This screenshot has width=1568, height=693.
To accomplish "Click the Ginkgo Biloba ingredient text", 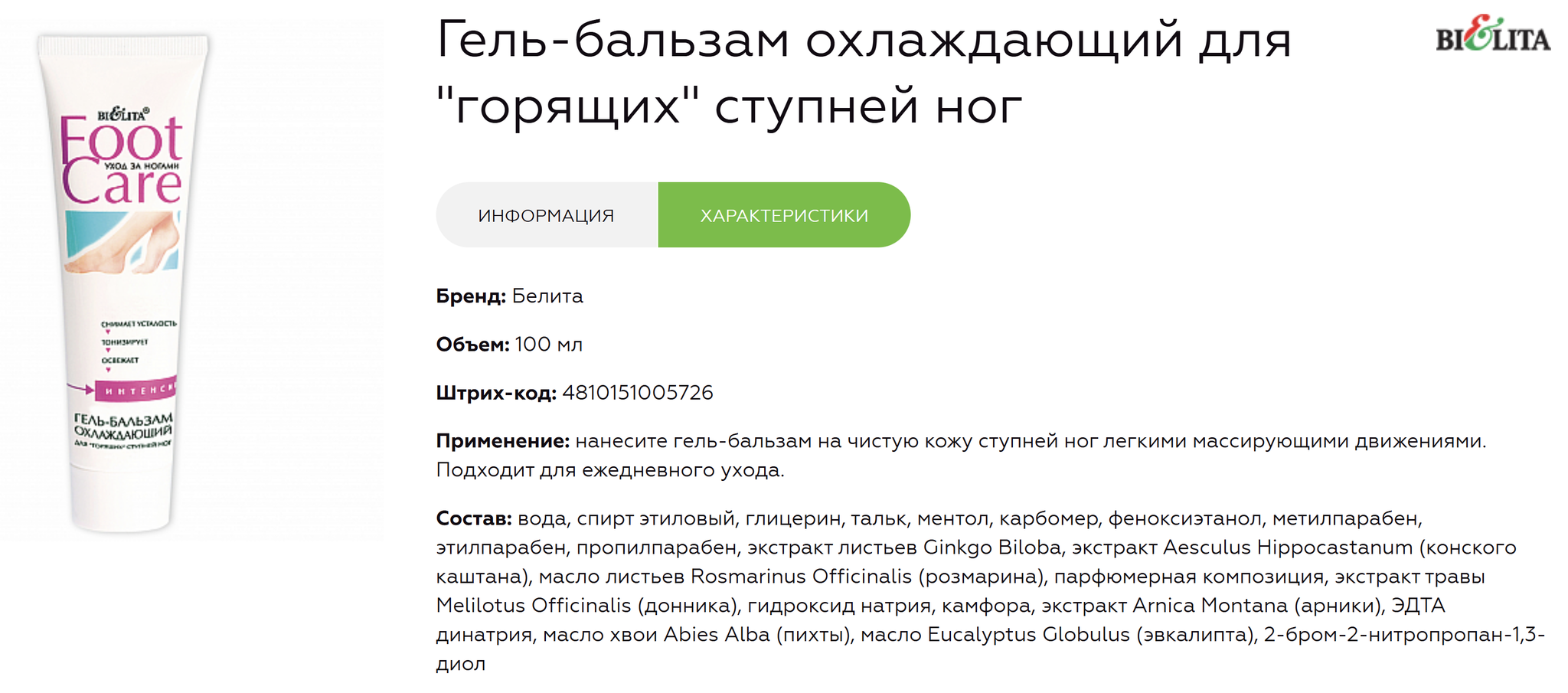I will (x=992, y=548).
